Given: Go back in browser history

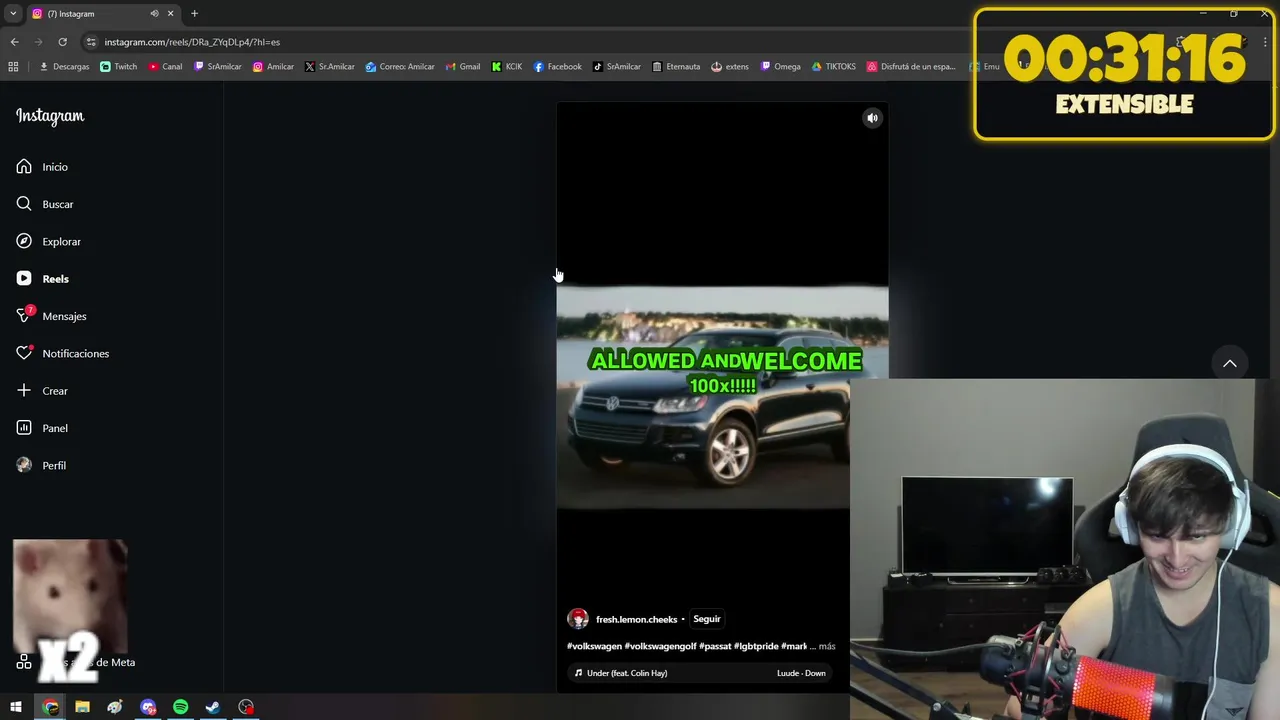Looking at the screenshot, I should [x=14, y=42].
